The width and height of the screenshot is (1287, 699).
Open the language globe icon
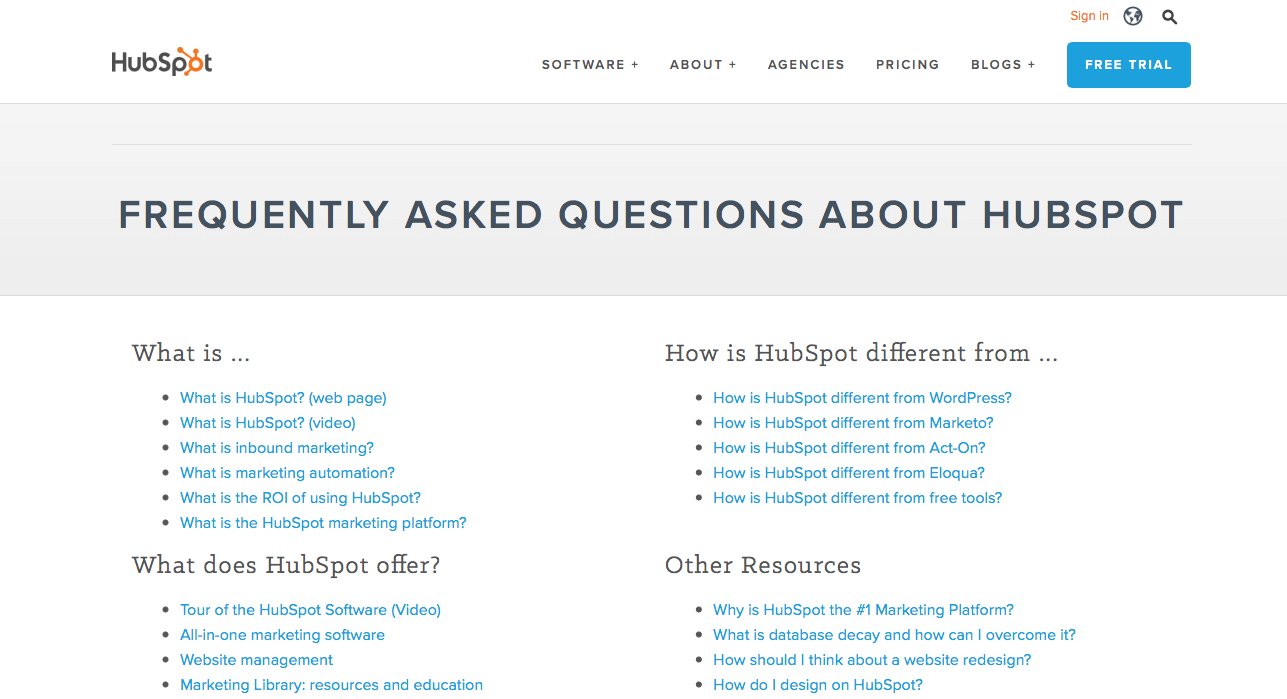(1133, 16)
